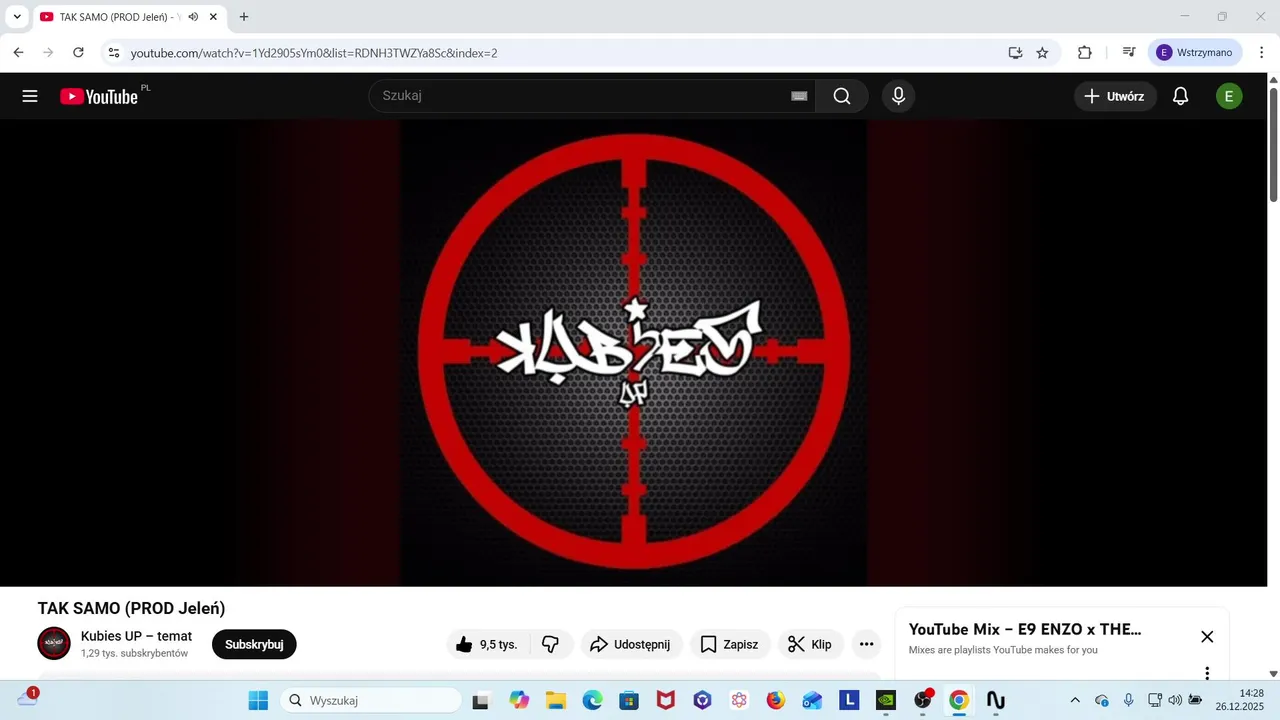This screenshot has width=1280, height=720.
Task: Open Kubies UP – temat channel link
Action: point(136,636)
